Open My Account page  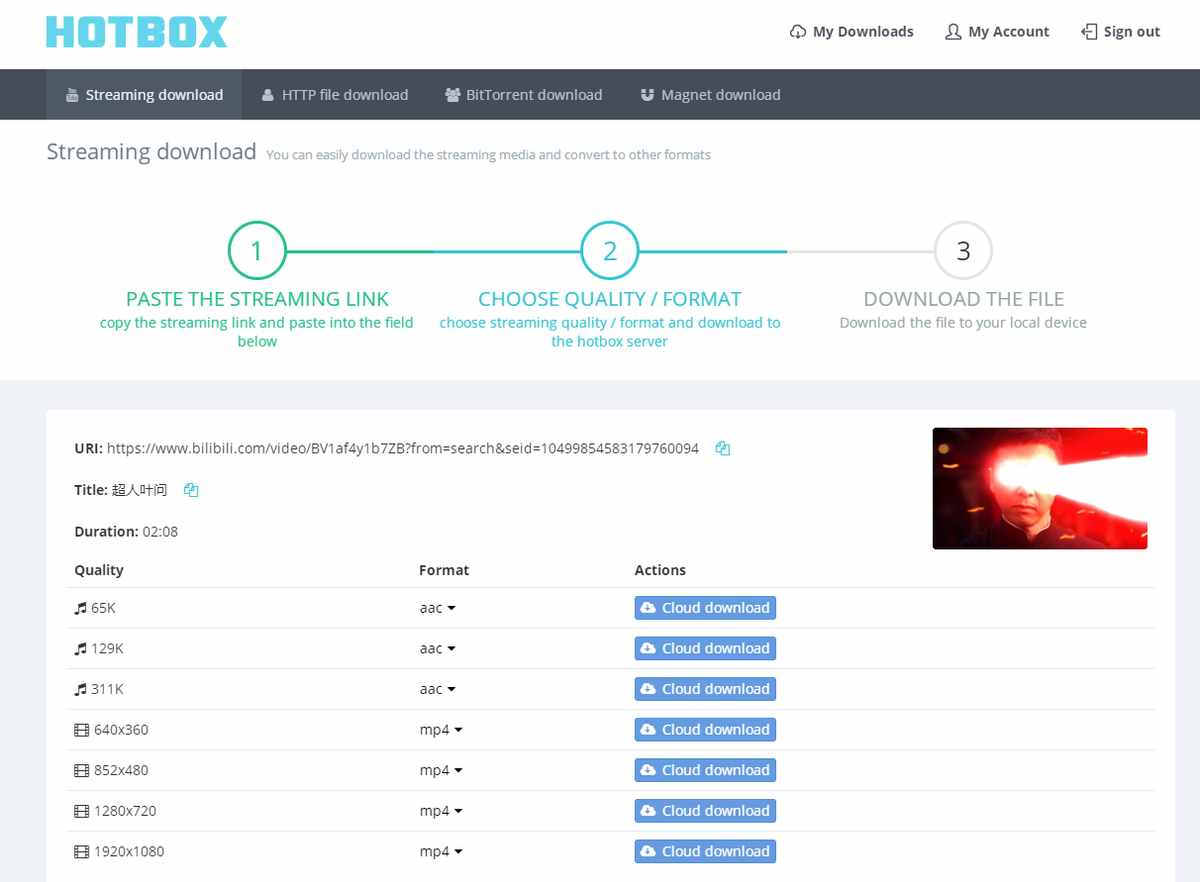click(998, 32)
